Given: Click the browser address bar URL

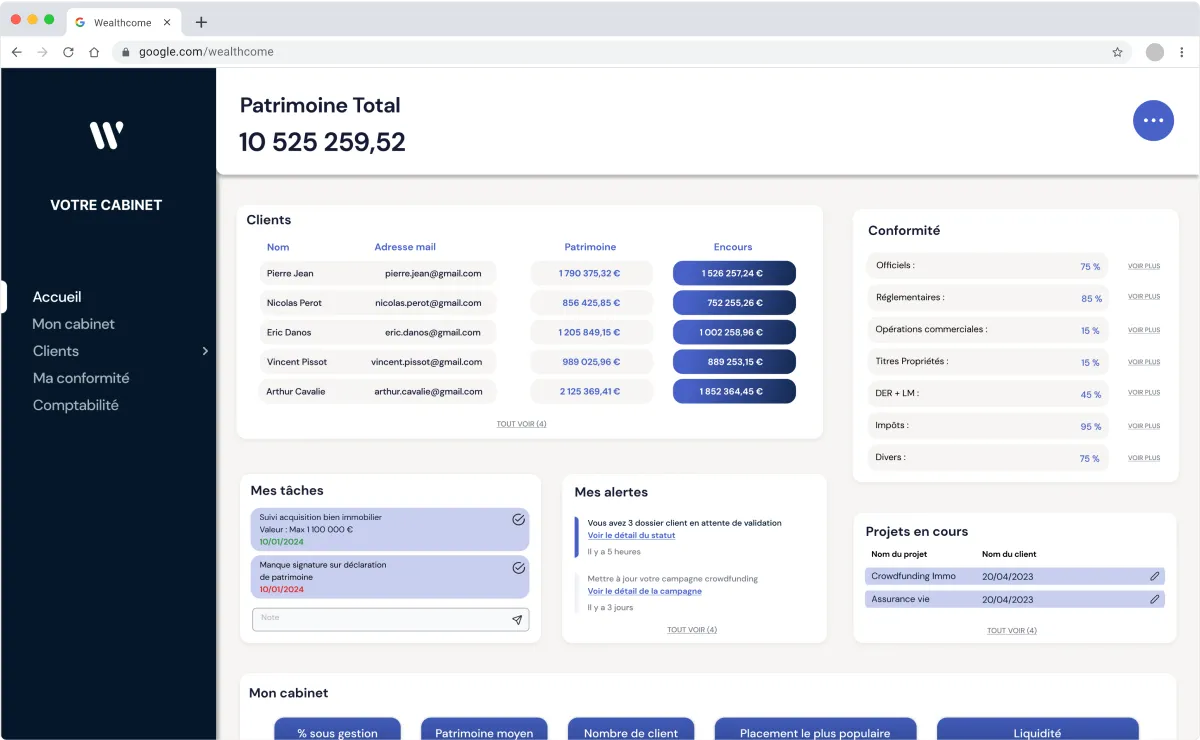Looking at the screenshot, I should click(x=206, y=52).
